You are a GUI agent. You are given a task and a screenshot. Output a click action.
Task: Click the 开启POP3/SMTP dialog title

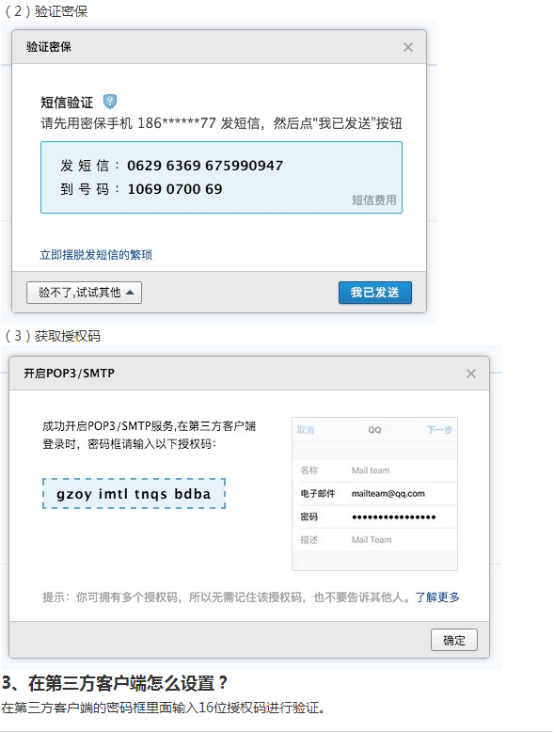[69, 373]
